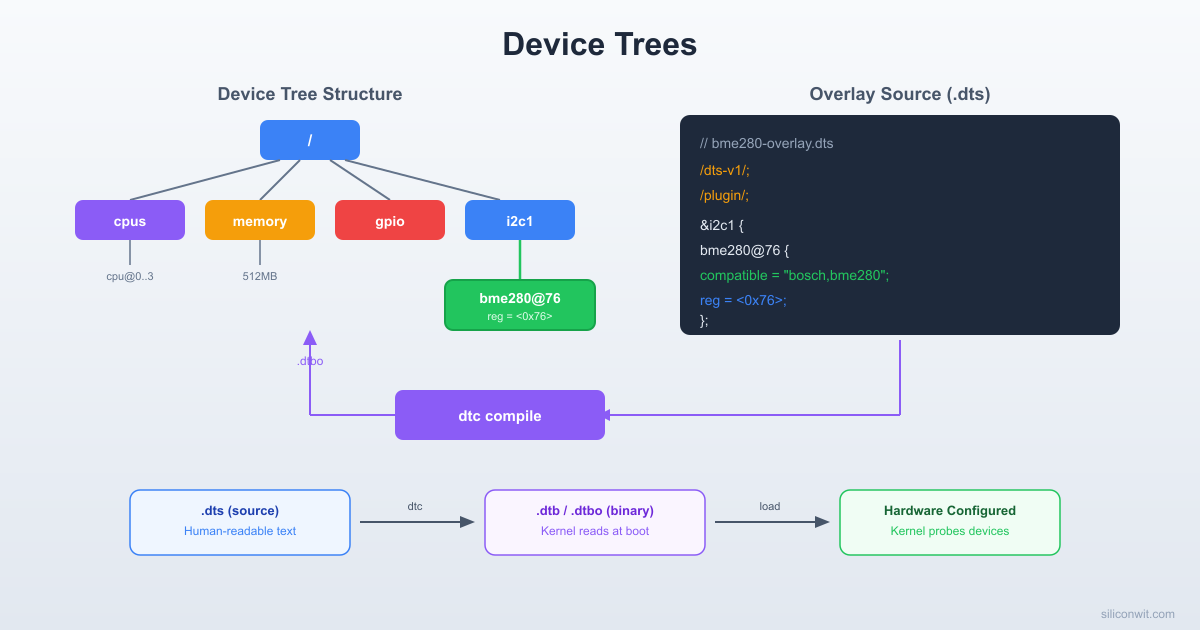The image size is (1200, 630).
Task: Click the /plugin/; directive in the overlay
Action: 724,195
